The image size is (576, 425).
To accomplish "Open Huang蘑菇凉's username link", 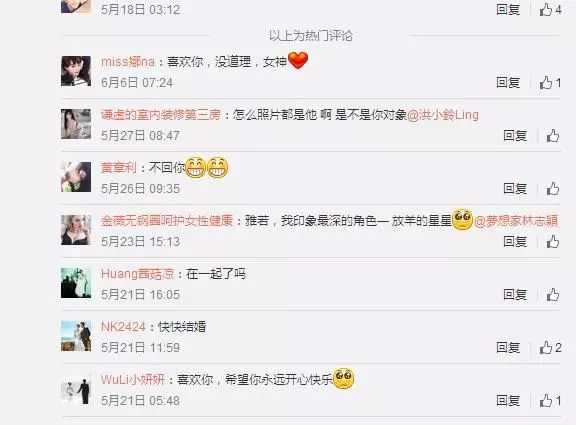I will tap(137, 274).
